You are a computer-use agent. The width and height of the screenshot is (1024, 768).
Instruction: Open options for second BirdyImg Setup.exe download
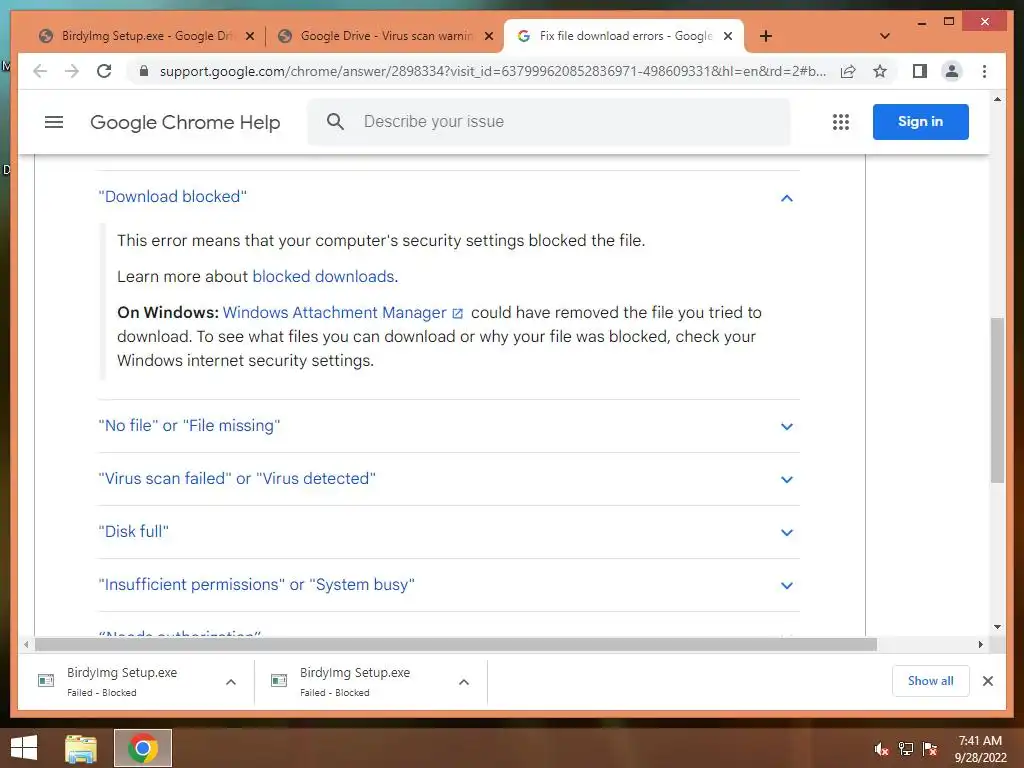click(x=464, y=682)
